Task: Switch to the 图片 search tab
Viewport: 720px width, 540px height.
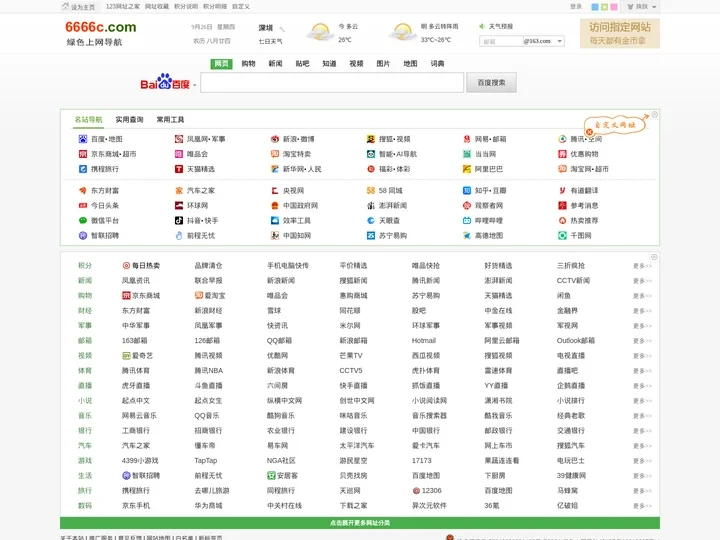Action: (383, 63)
